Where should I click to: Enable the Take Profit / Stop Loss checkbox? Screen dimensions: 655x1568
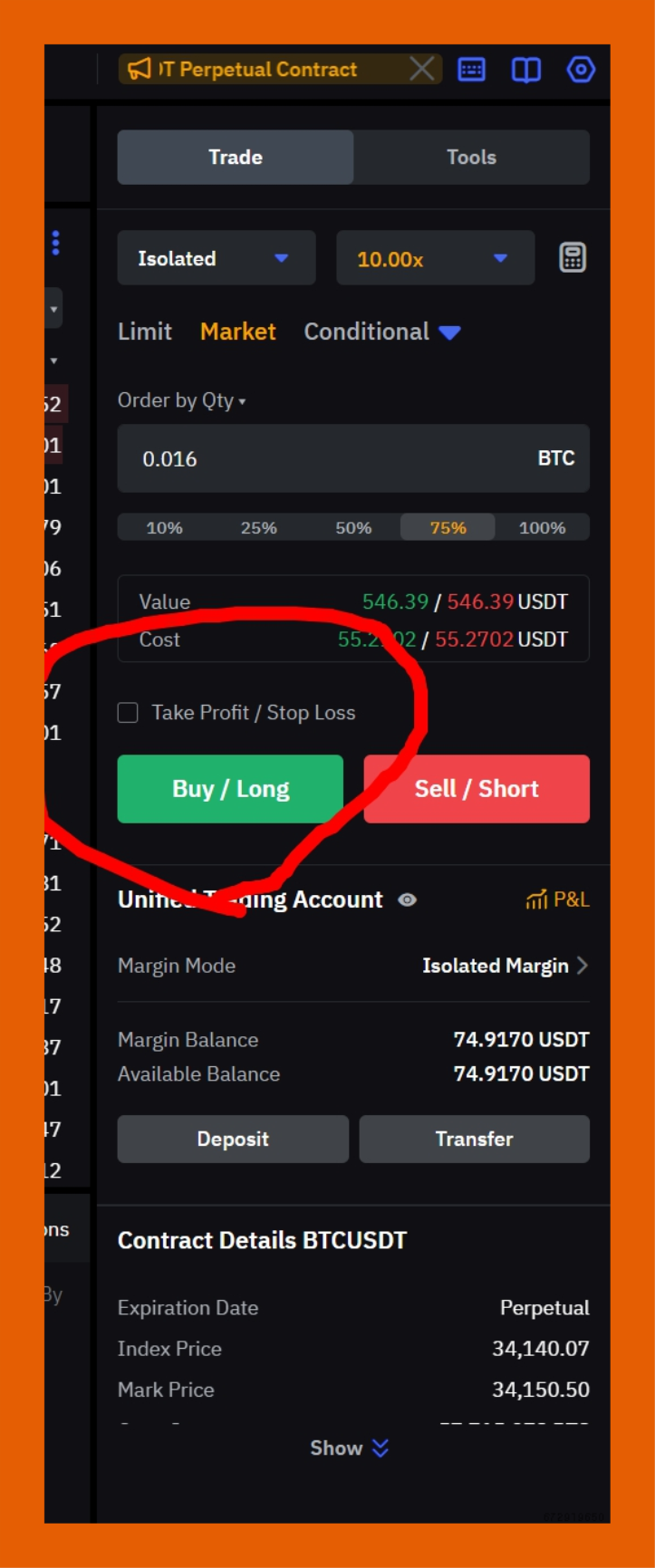(129, 713)
